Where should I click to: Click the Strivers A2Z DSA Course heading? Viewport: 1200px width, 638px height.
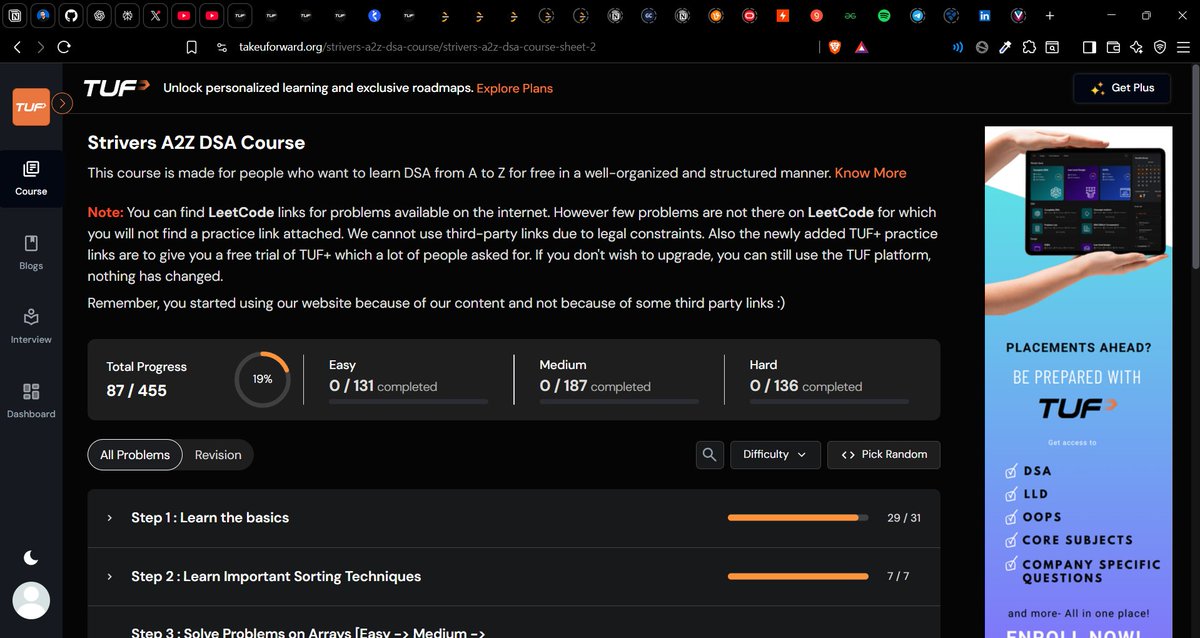click(196, 143)
